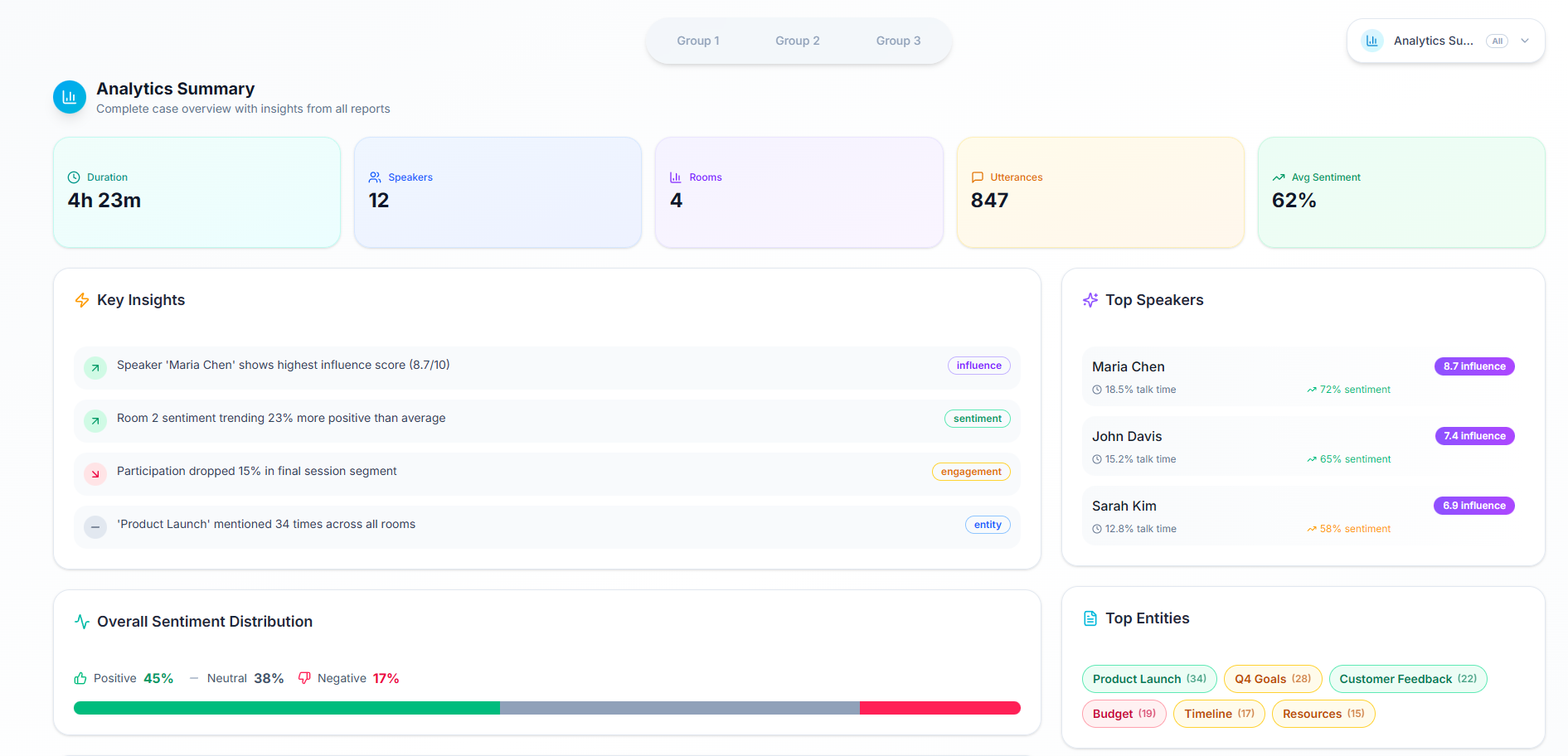Click the down arrow beside Participation dropped

95,473
